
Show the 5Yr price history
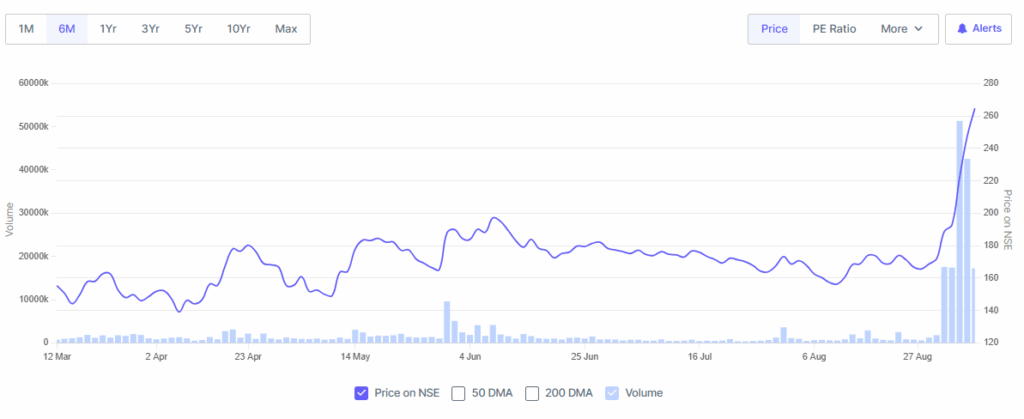point(193,29)
